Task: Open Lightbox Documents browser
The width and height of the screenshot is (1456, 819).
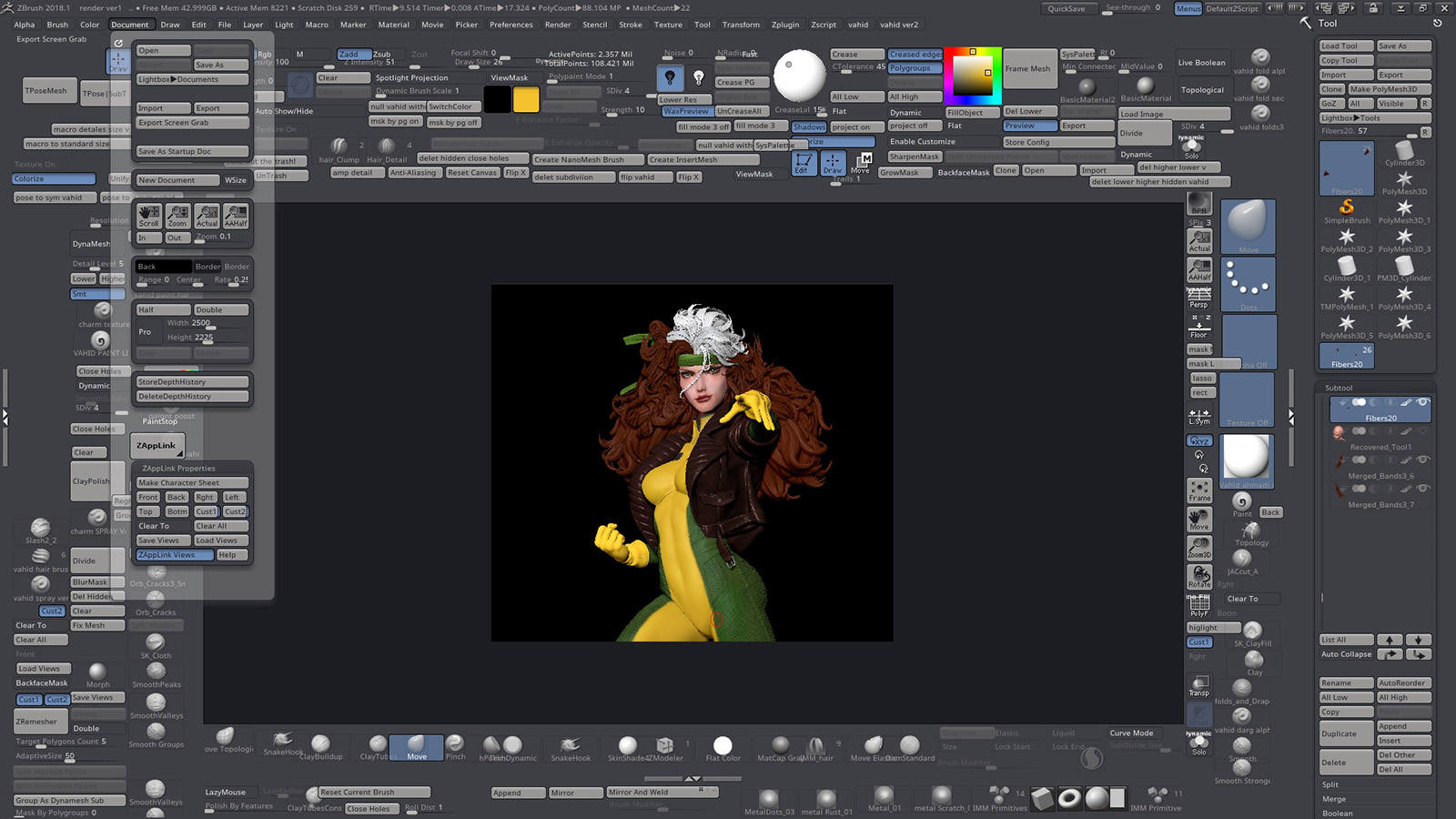Action: click(191, 80)
